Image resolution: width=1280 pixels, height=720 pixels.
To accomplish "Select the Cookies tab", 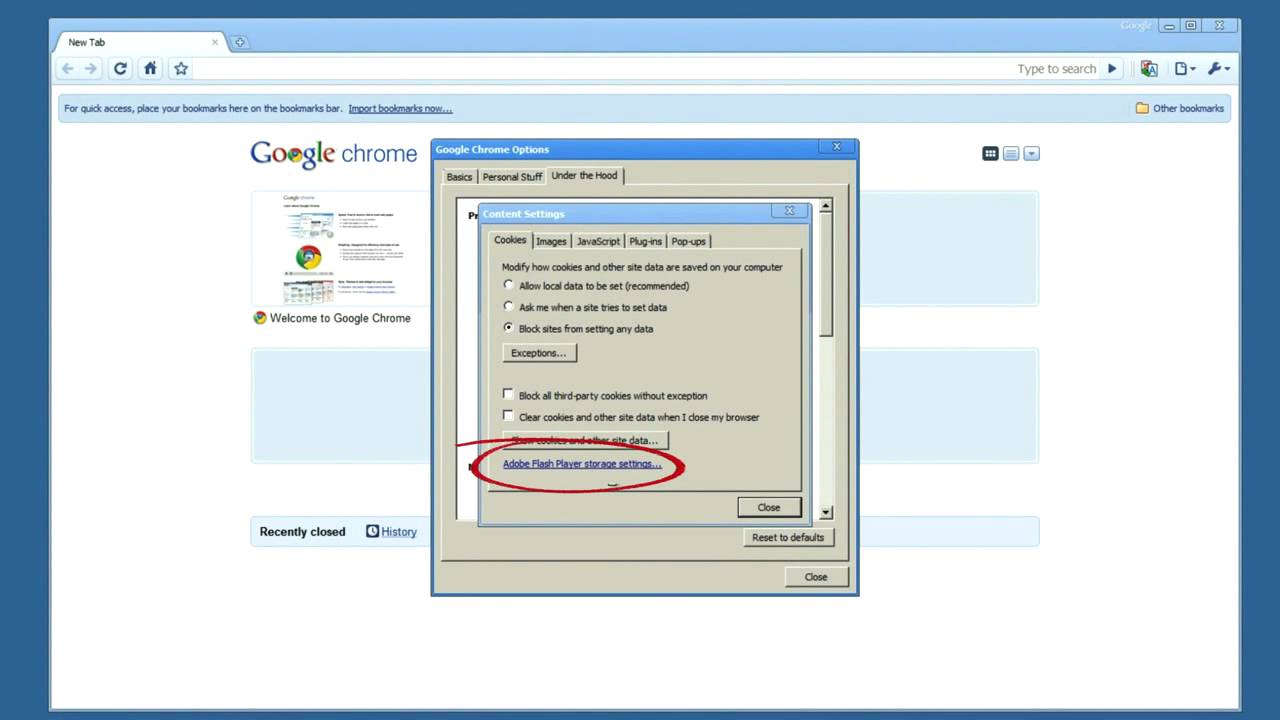I will 510,240.
